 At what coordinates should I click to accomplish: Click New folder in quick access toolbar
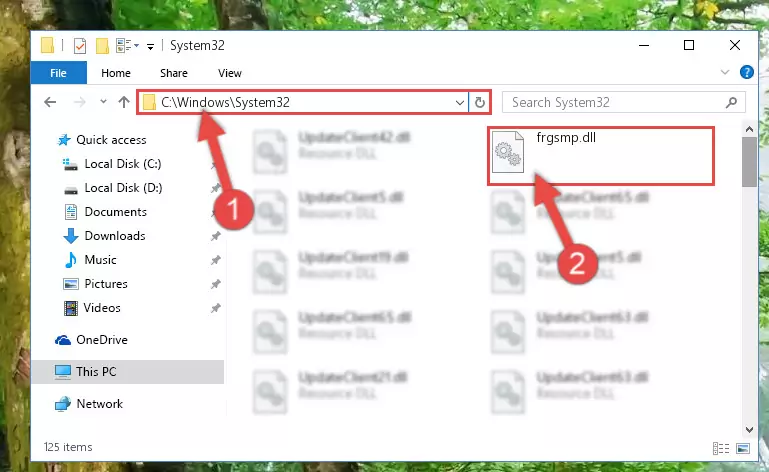[102, 46]
